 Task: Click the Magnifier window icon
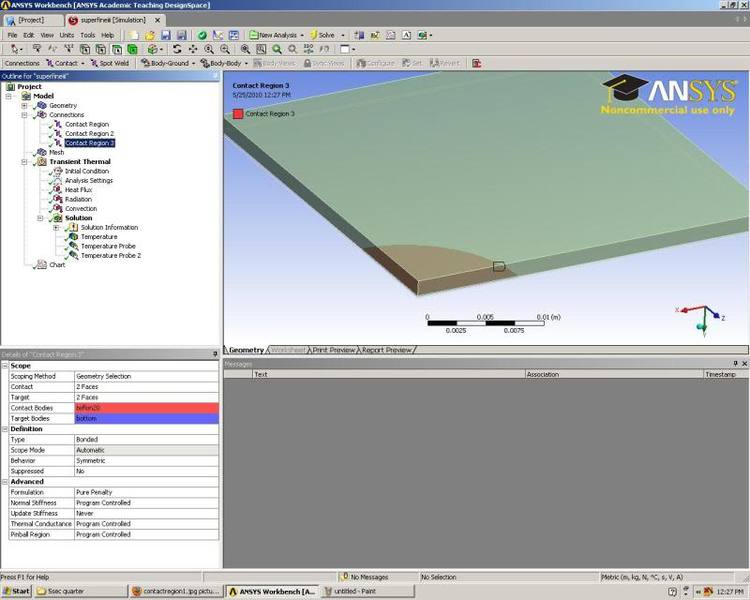point(261,49)
